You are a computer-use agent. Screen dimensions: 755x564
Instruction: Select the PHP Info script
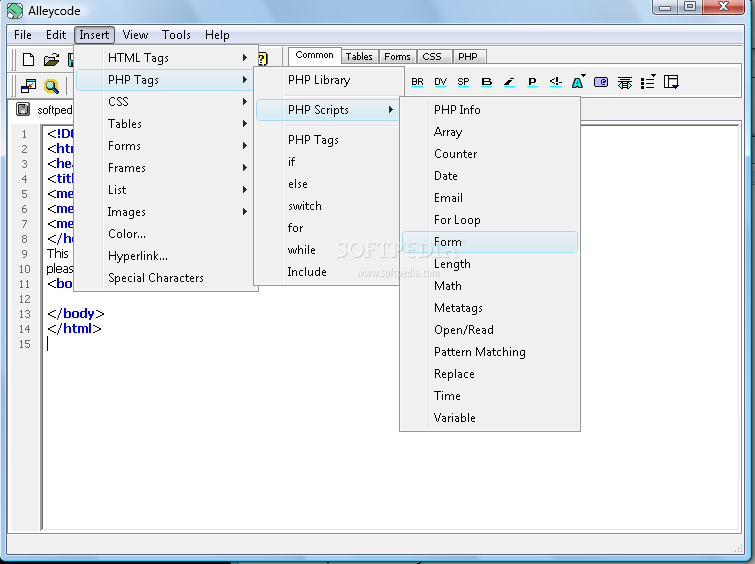point(490,110)
